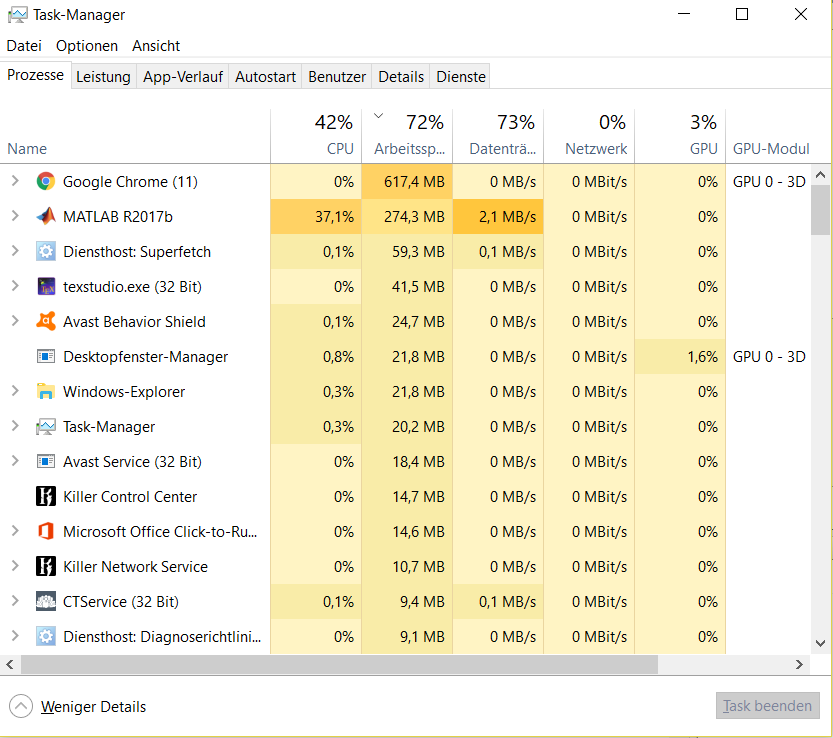This screenshot has width=833, height=738.
Task: Open the Autostart tab
Action: coord(265,77)
